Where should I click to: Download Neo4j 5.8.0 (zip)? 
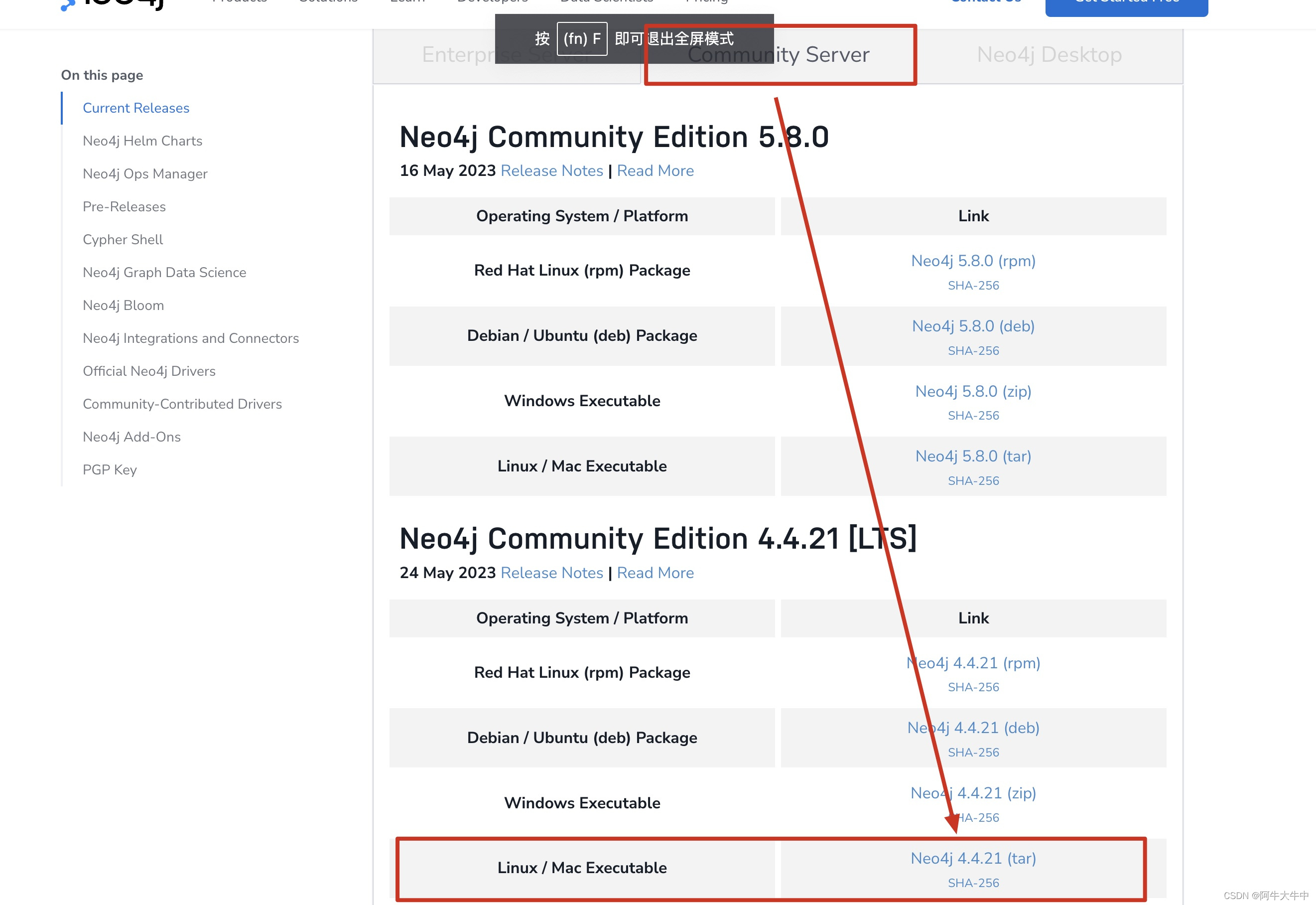pos(973,391)
